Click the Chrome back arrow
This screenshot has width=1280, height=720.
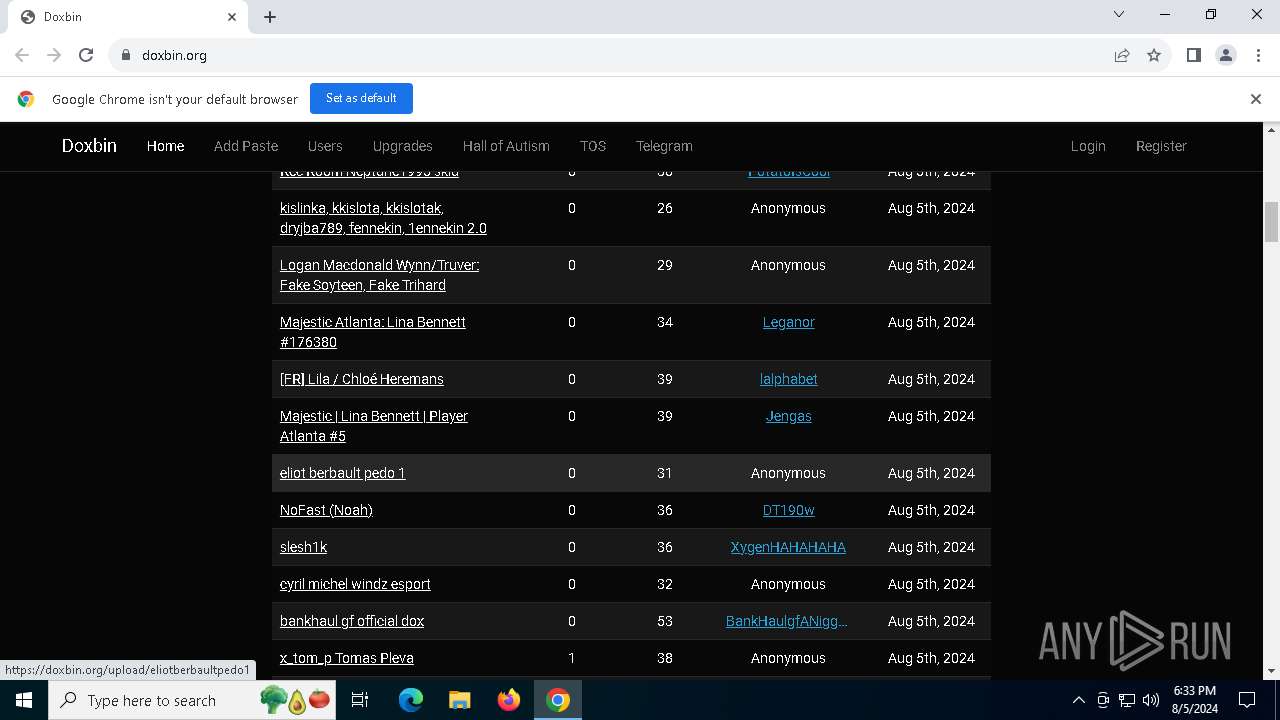pos(22,55)
